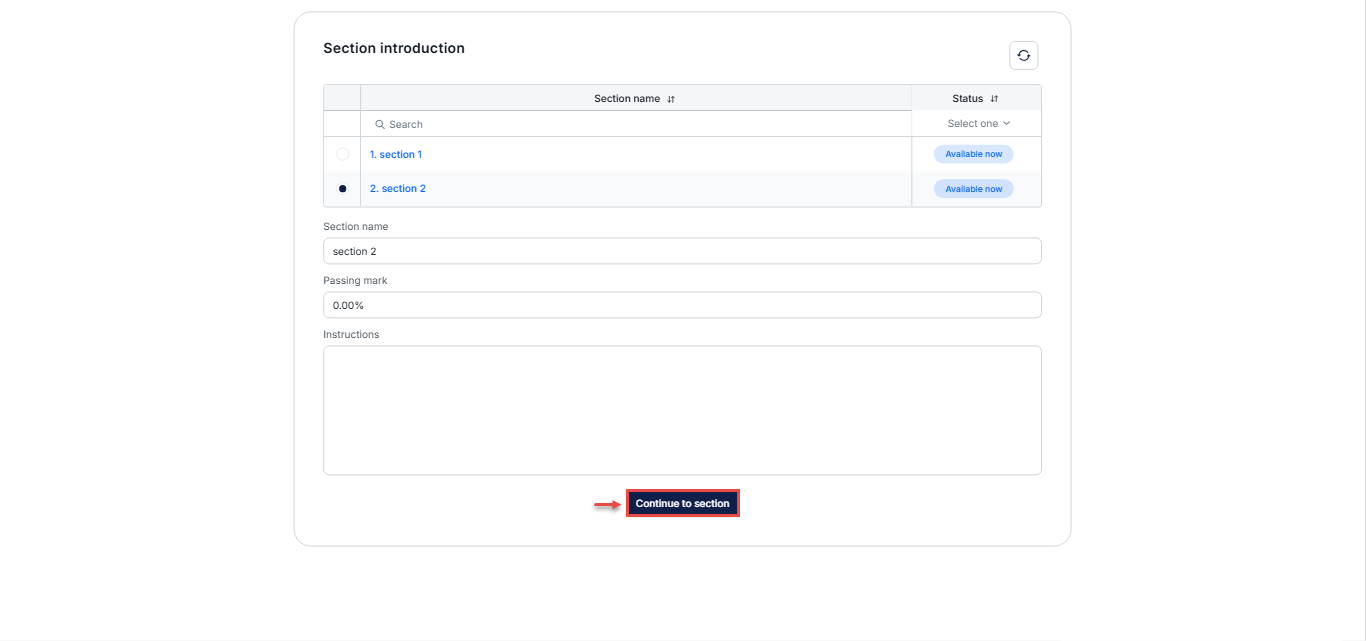Click the search magnifier icon
1366x641 pixels.
pos(380,125)
